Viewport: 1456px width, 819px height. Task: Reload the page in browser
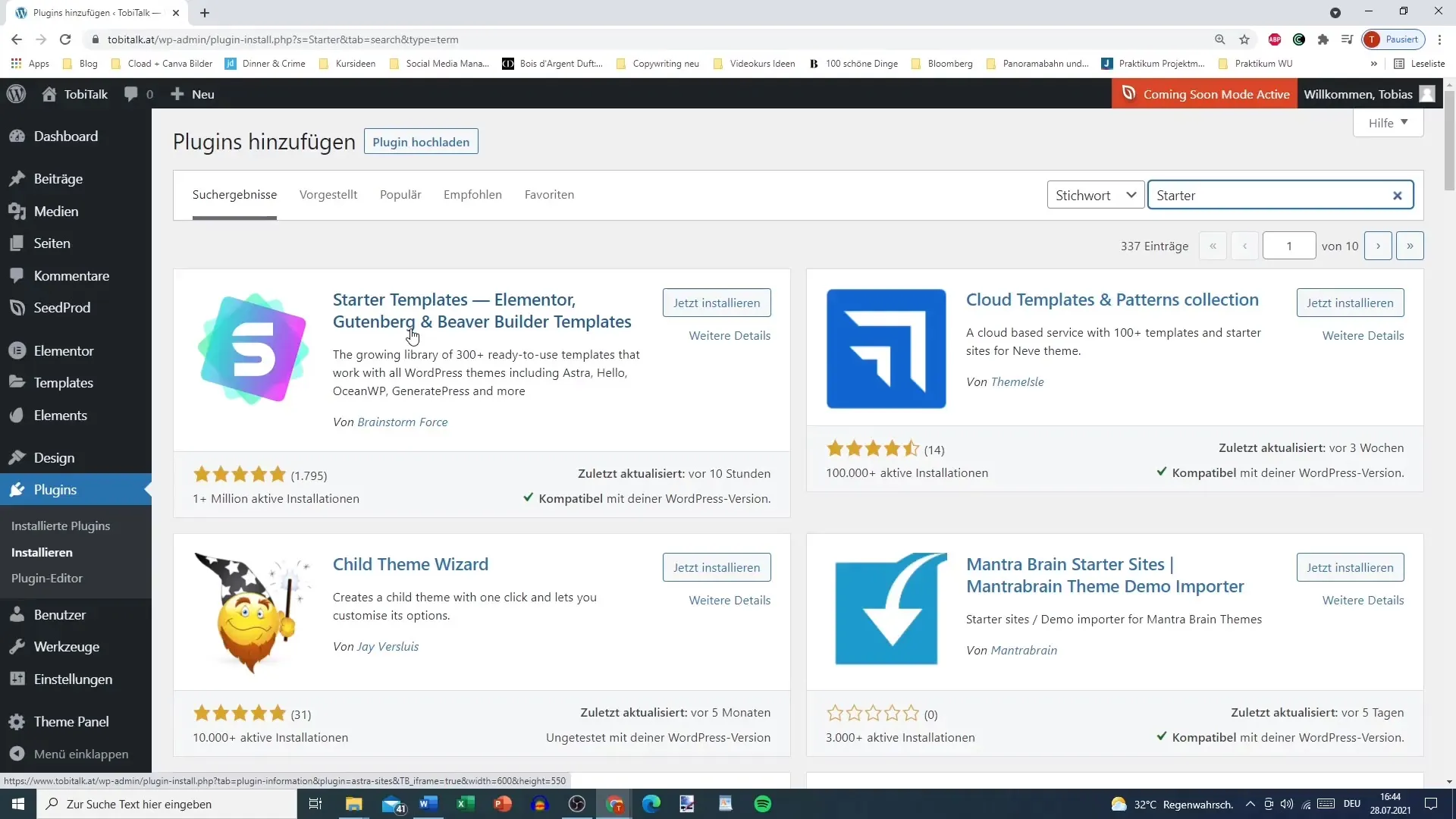point(65,39)
